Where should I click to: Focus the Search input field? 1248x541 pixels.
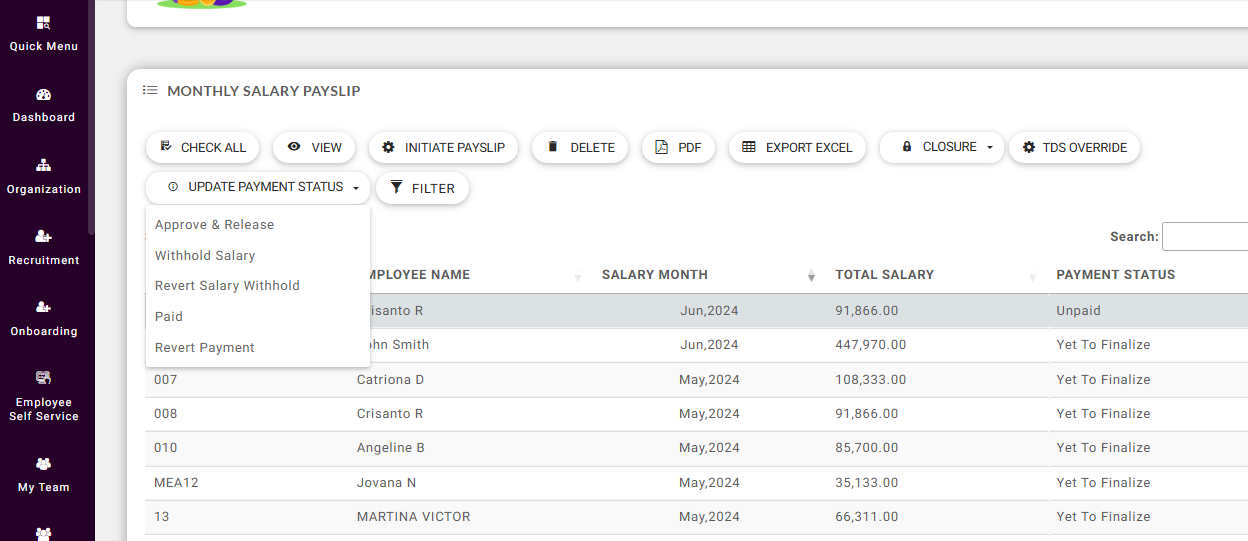pyautogui.click(x=1205, y=237)
